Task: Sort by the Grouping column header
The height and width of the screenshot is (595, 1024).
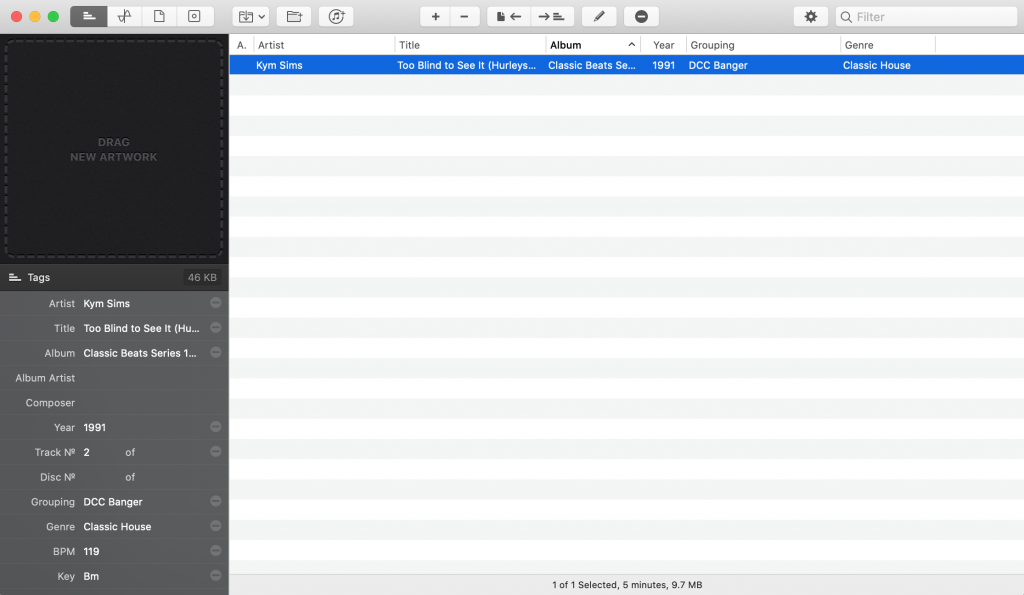Action: pyautogui.click(x=763, y=45)
